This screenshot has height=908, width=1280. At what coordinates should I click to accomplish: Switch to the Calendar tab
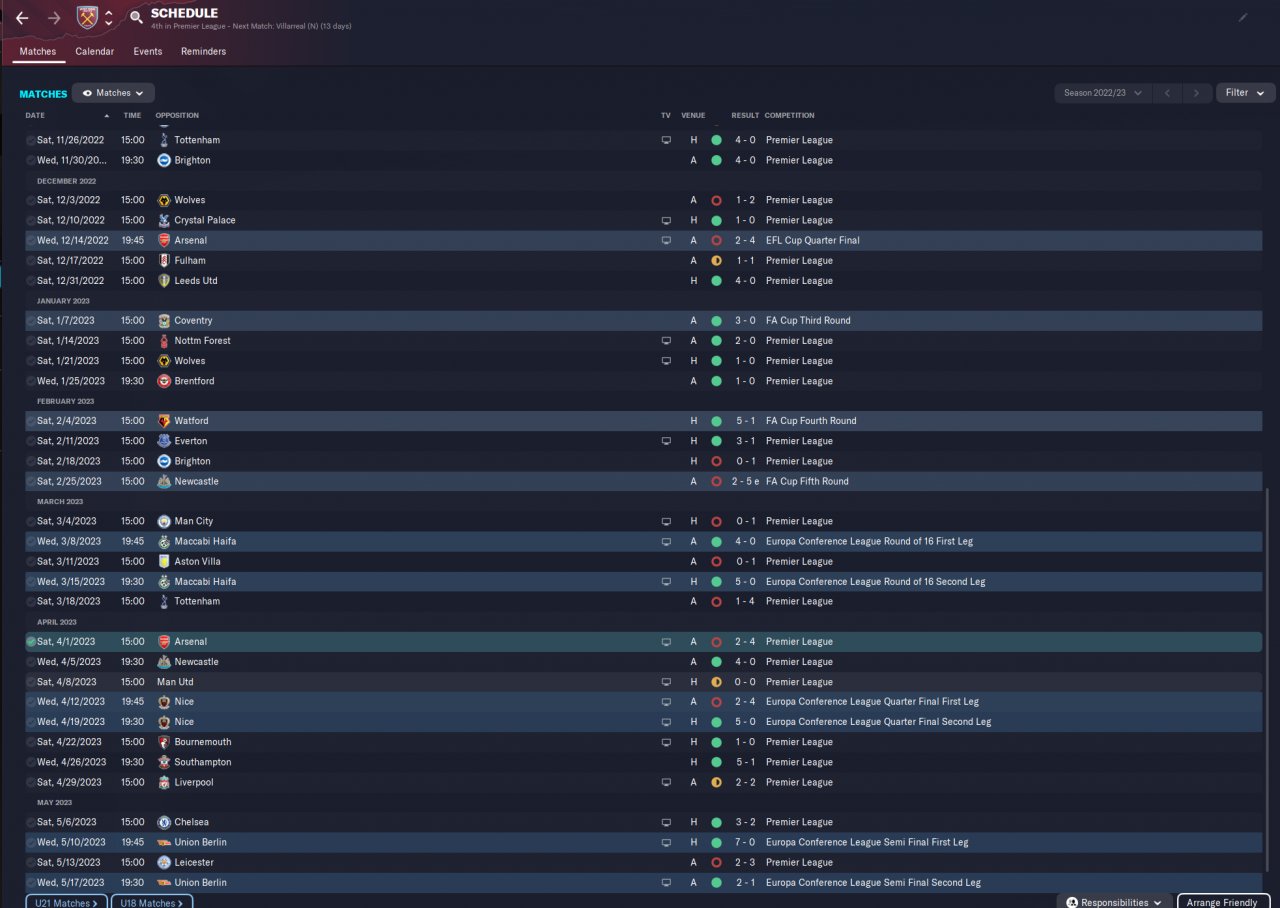(x=95, y=51)
